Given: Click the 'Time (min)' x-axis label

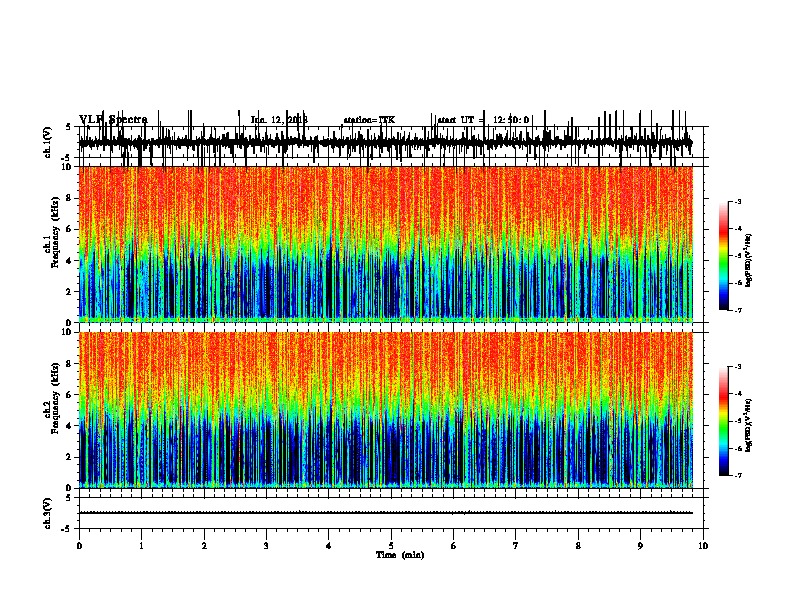Looking at the screenshot, I should [400, 555].
